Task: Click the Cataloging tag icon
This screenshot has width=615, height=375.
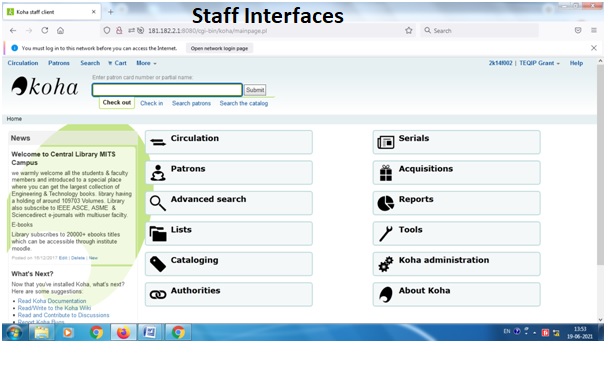Action: point(158,264)
